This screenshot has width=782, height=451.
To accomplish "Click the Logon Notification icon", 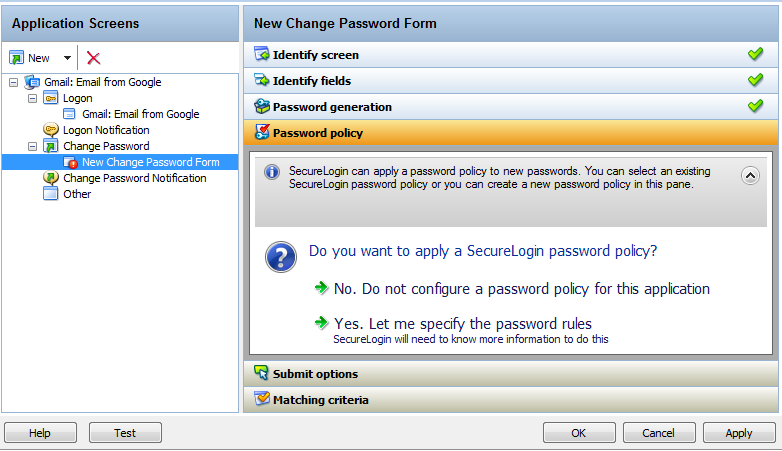I will click(51, 130).
